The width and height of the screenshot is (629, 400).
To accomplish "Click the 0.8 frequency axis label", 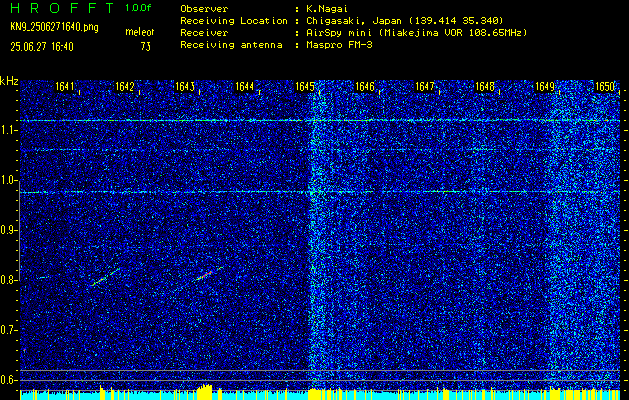I will pos(8,280).
